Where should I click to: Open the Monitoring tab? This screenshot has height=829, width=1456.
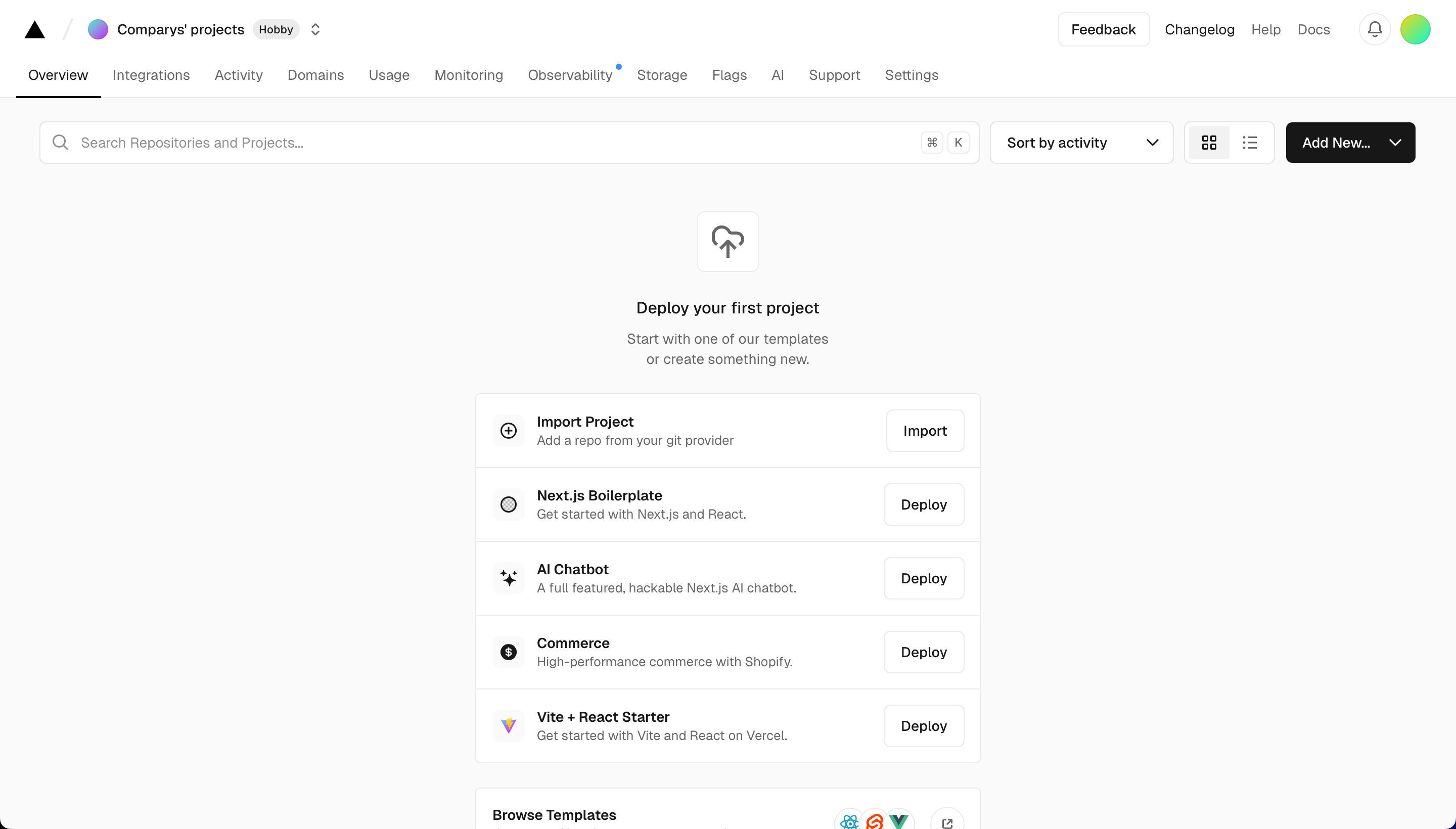pos(469,75)
